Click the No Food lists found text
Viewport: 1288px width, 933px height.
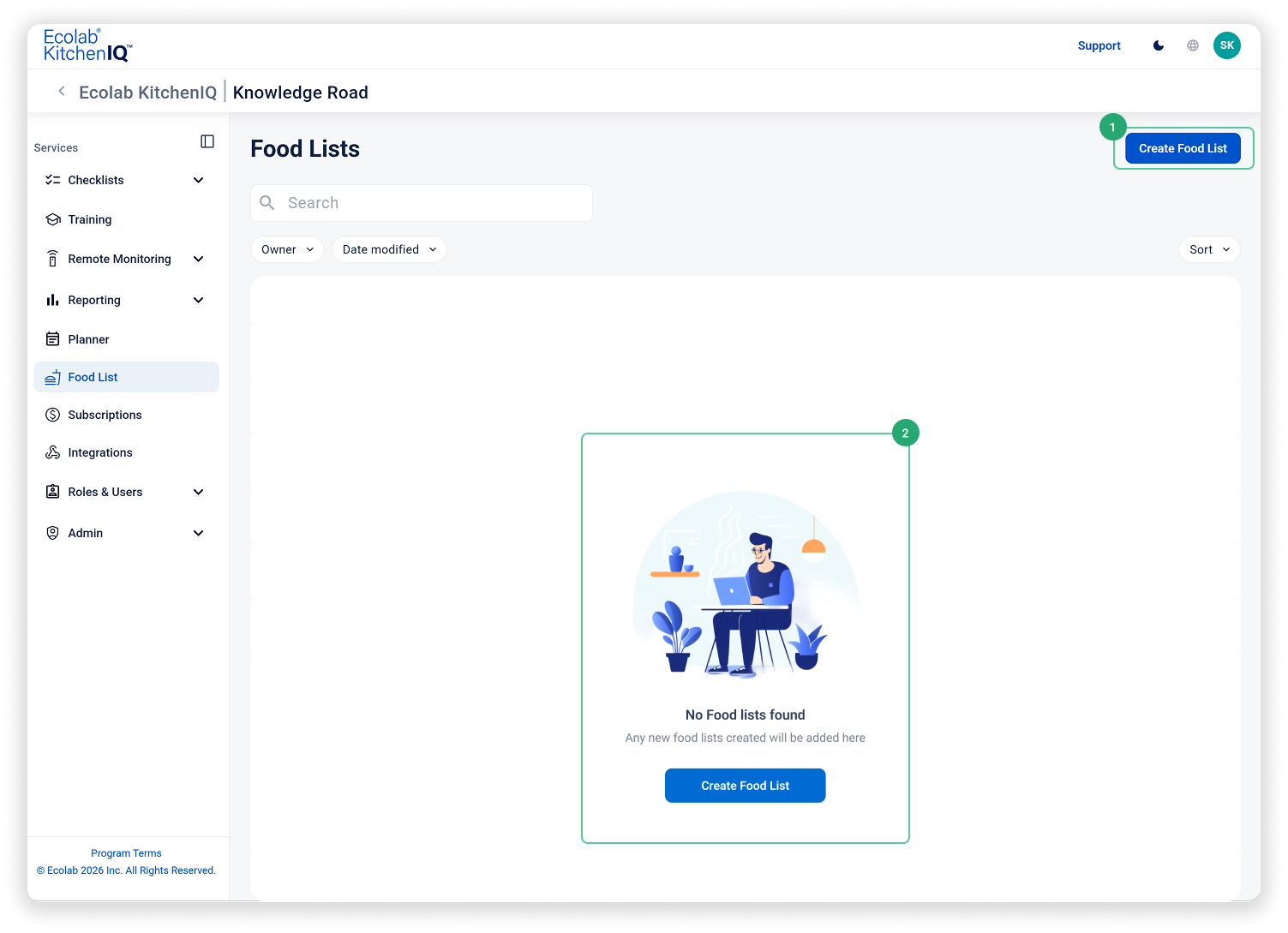coord(745,715)
